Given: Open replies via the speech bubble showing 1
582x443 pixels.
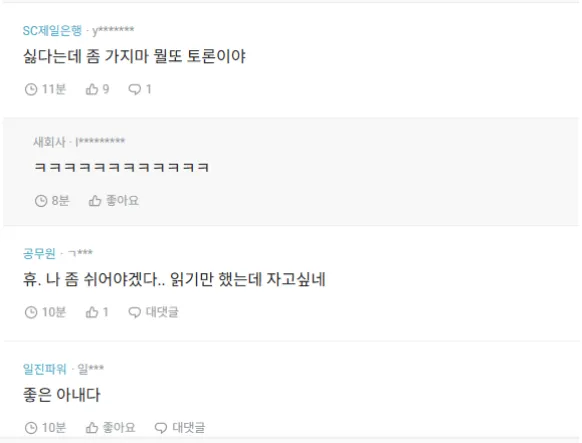Looking at the screenshot, I should tap(134, 89).
